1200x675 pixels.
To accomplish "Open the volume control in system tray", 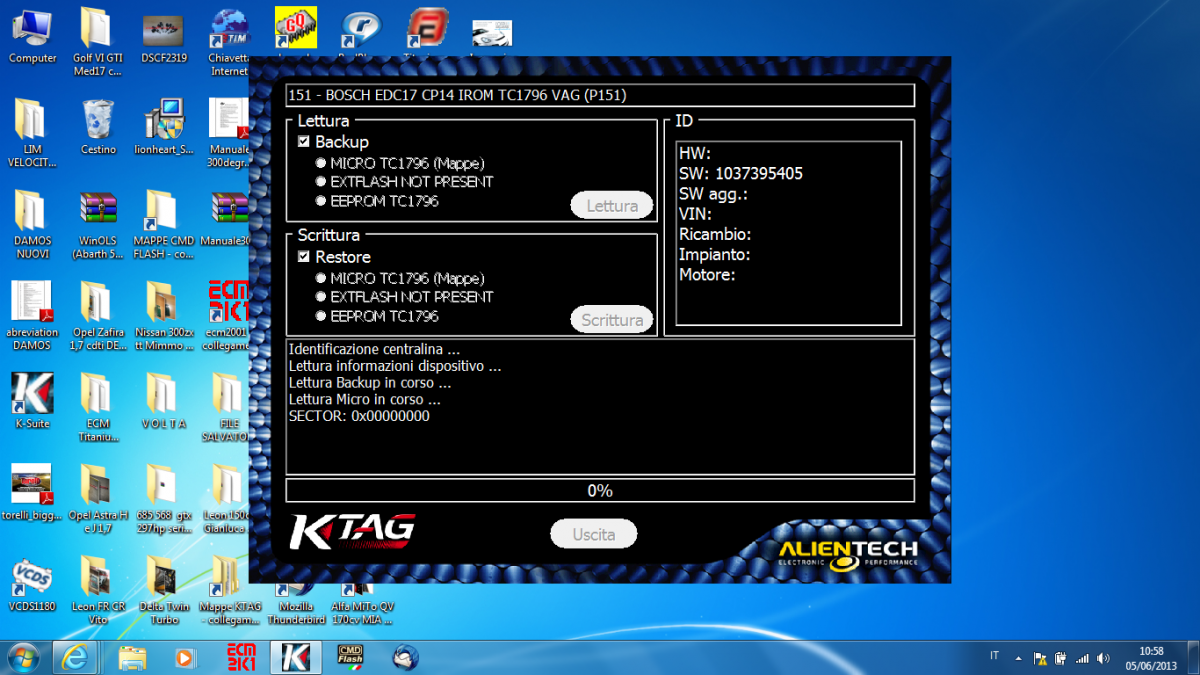I will tap(1103, 658).
